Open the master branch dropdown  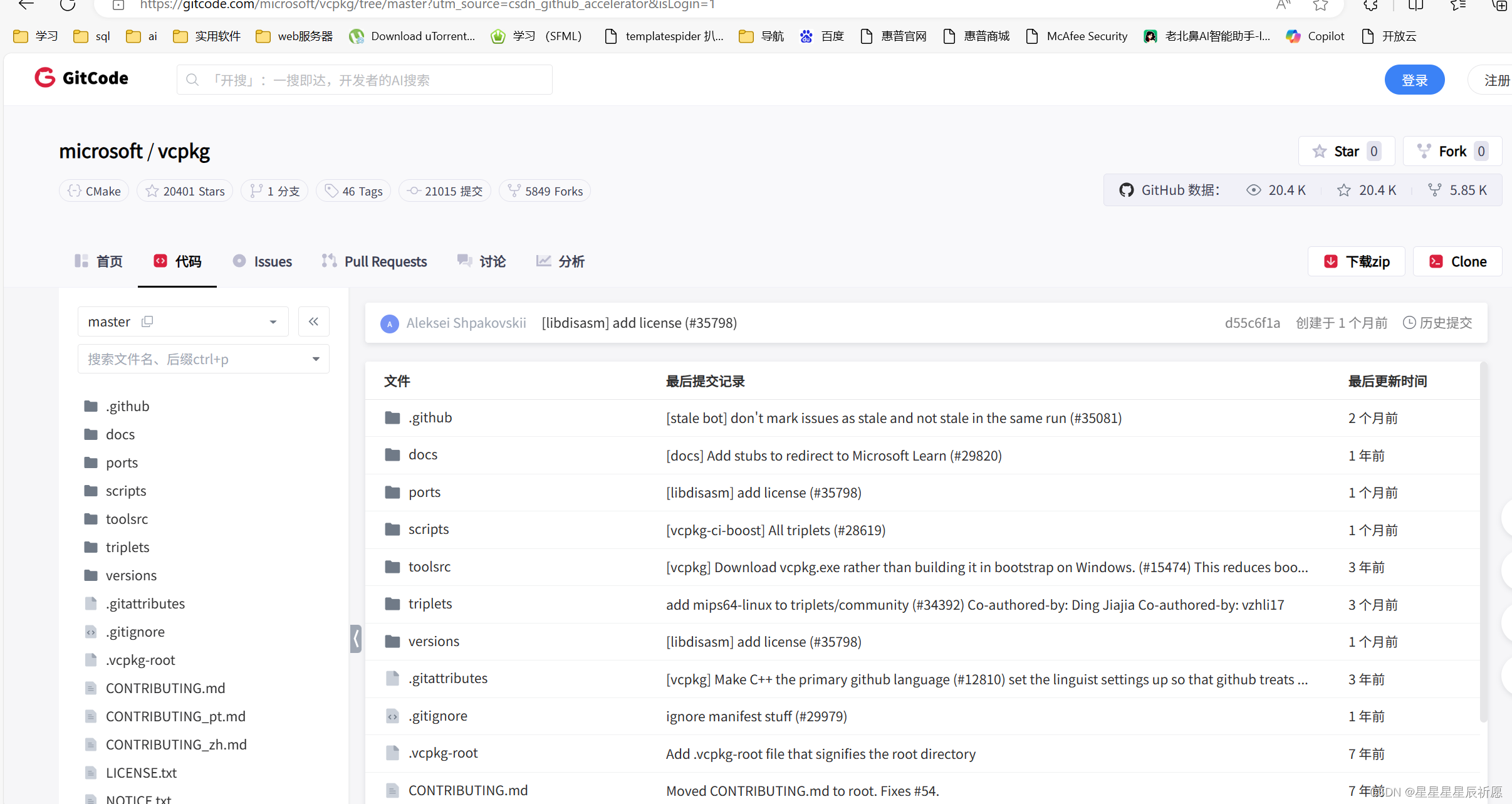tap(273, 321)
